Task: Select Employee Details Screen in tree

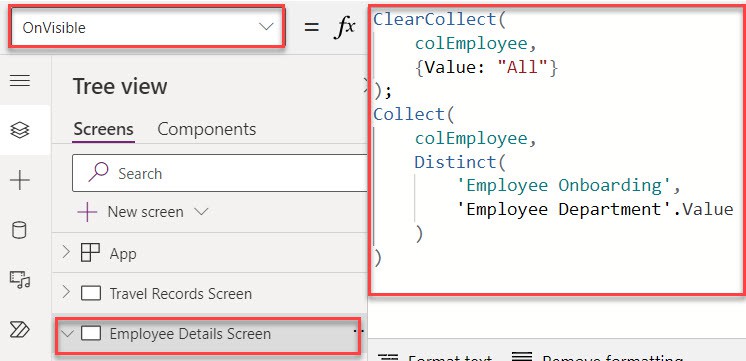Action: [190, 334]
